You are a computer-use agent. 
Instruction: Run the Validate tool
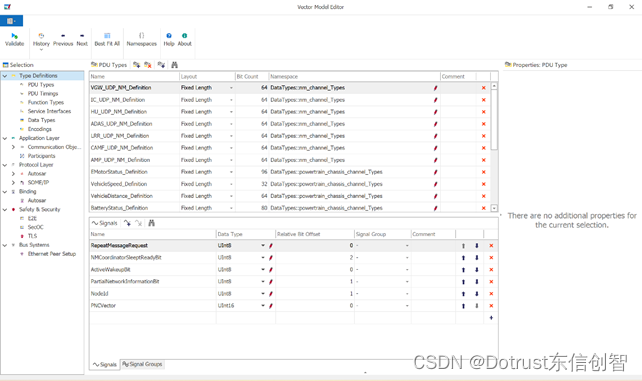tap(14, 39)
